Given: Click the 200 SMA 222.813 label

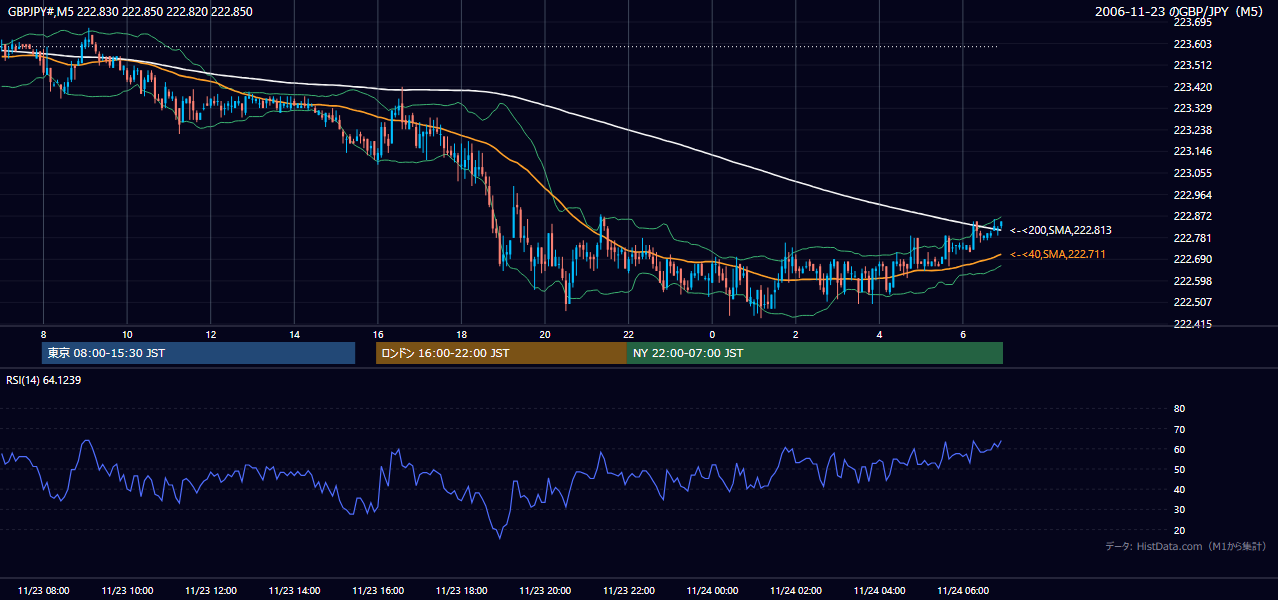Looking at the screenshot, I should [1061, 230].
